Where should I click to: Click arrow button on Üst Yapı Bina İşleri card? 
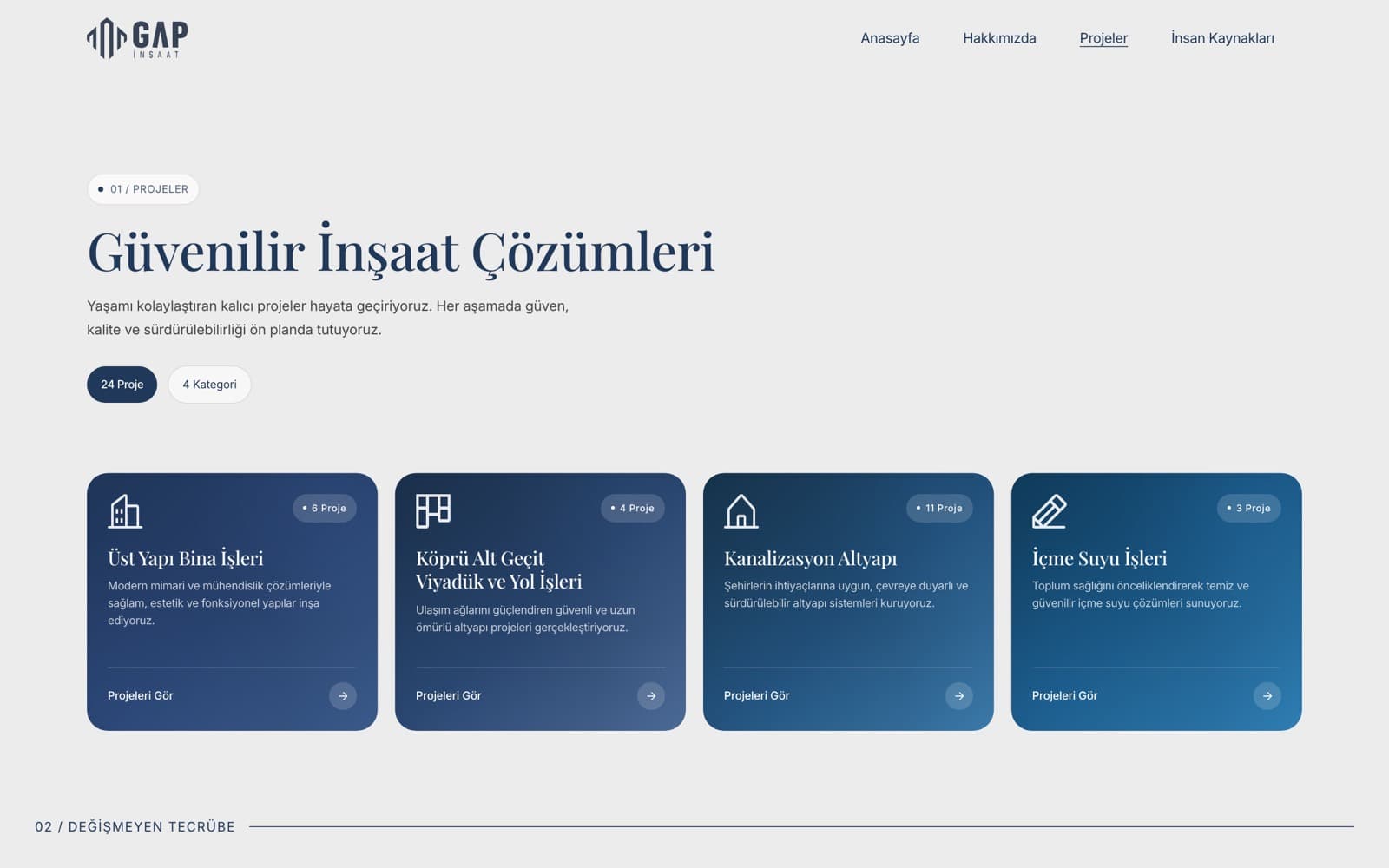pos(343,696)
